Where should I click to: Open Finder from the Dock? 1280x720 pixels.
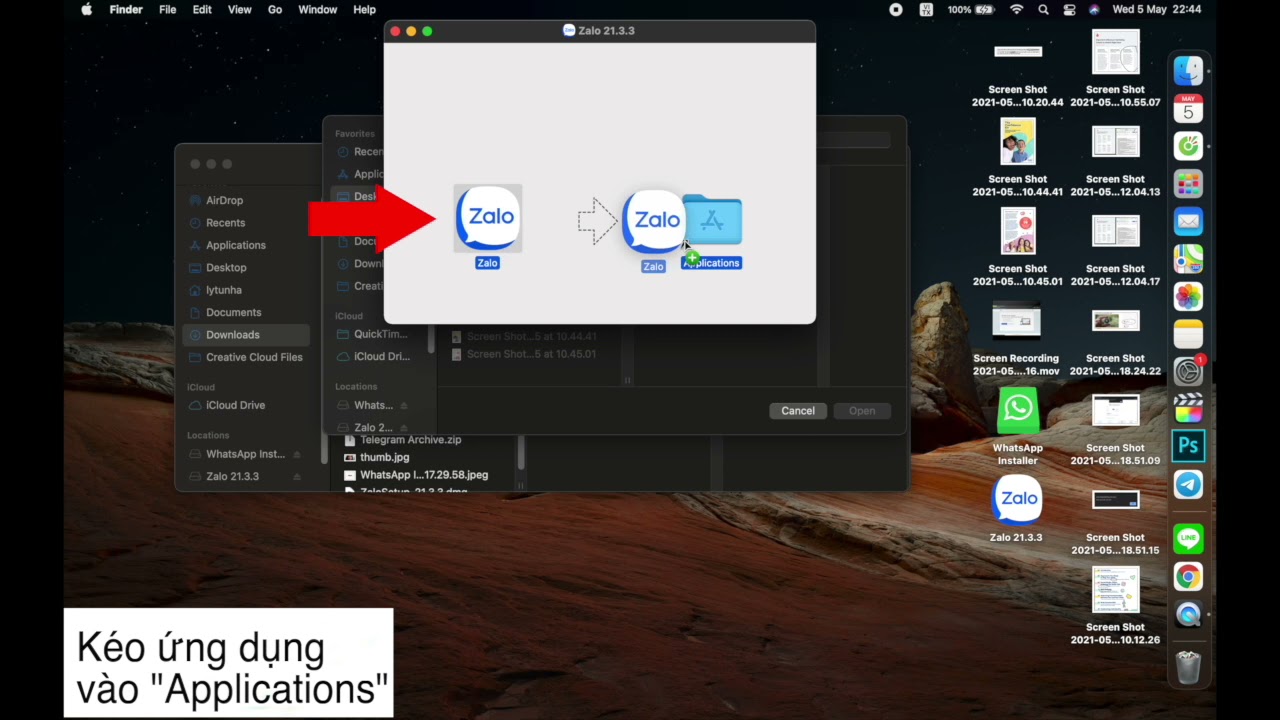click(x=1188, y=71)
